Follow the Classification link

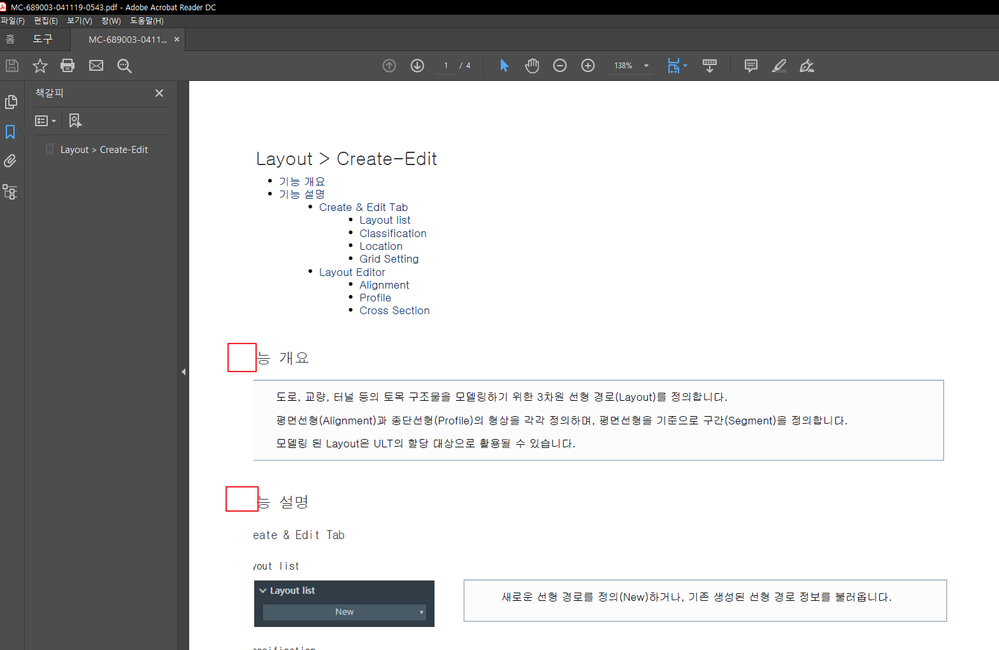coord(393,233)
